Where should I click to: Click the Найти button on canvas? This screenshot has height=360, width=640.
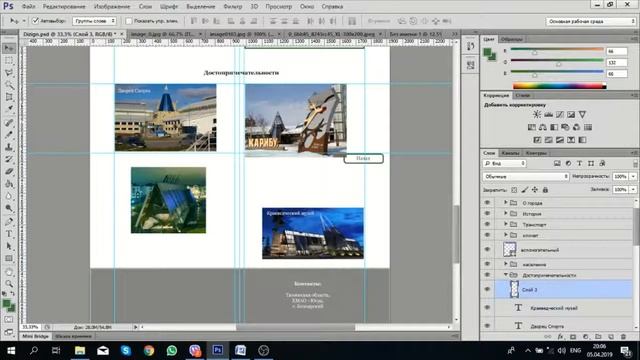click(x=363, y=158)
